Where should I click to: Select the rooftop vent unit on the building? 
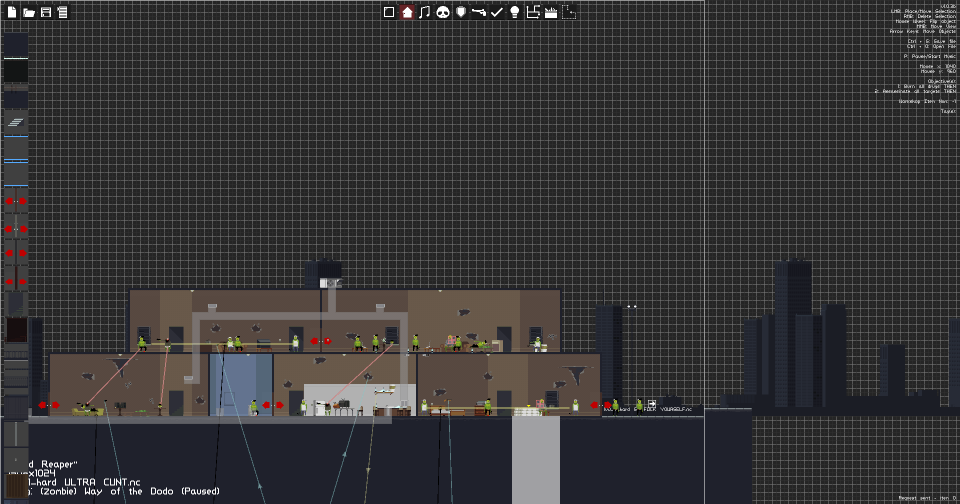[x=331, y=283]
